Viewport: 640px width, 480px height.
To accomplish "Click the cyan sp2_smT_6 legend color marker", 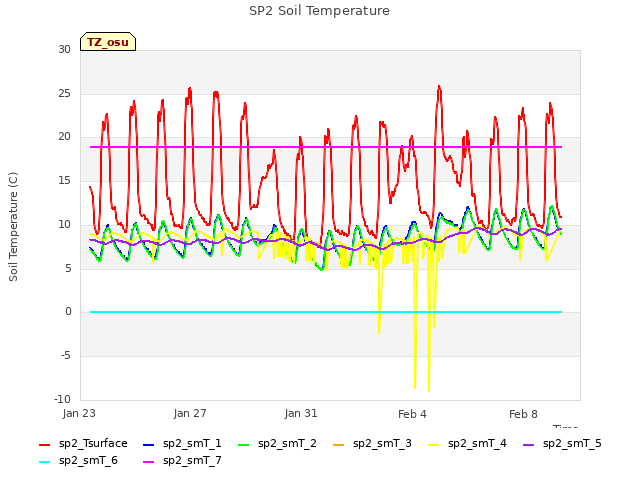I will [x=44, y=462].
